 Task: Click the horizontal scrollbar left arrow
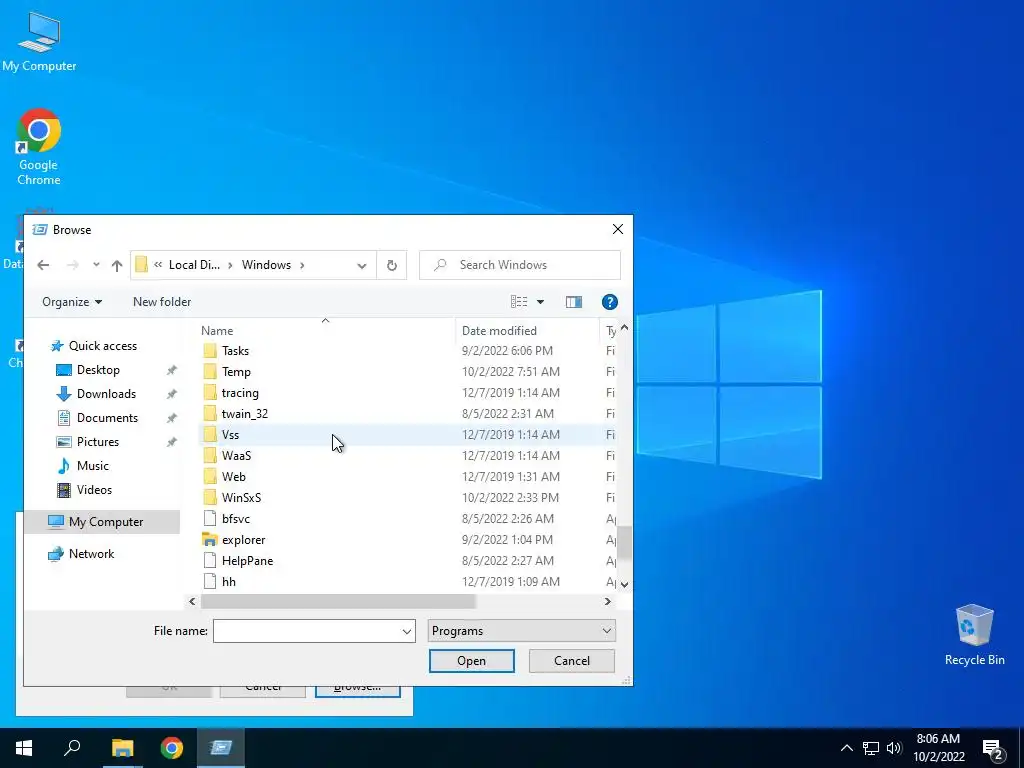pyautogui.click(x=192, y=601)
